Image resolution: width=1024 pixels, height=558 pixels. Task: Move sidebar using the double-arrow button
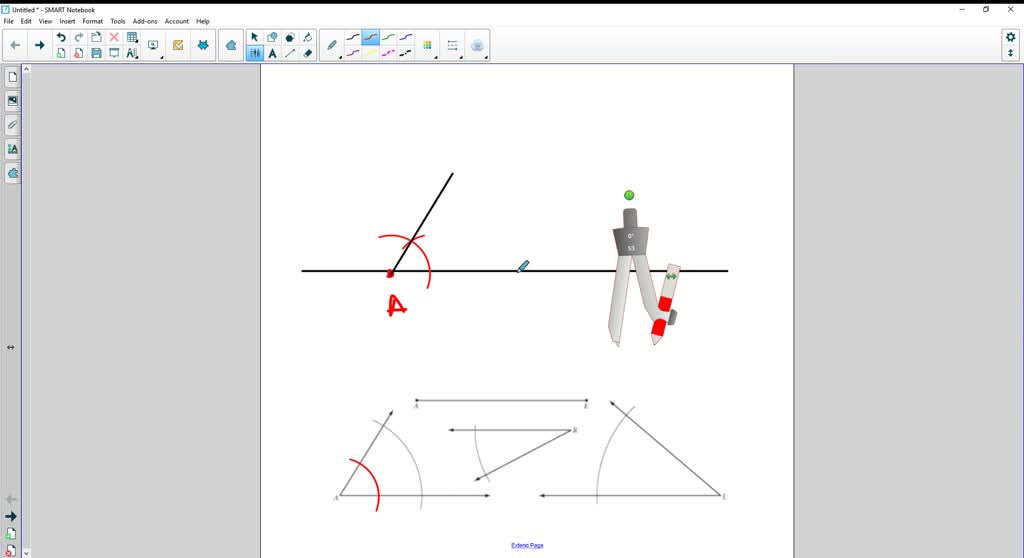(x=10, y=348)
